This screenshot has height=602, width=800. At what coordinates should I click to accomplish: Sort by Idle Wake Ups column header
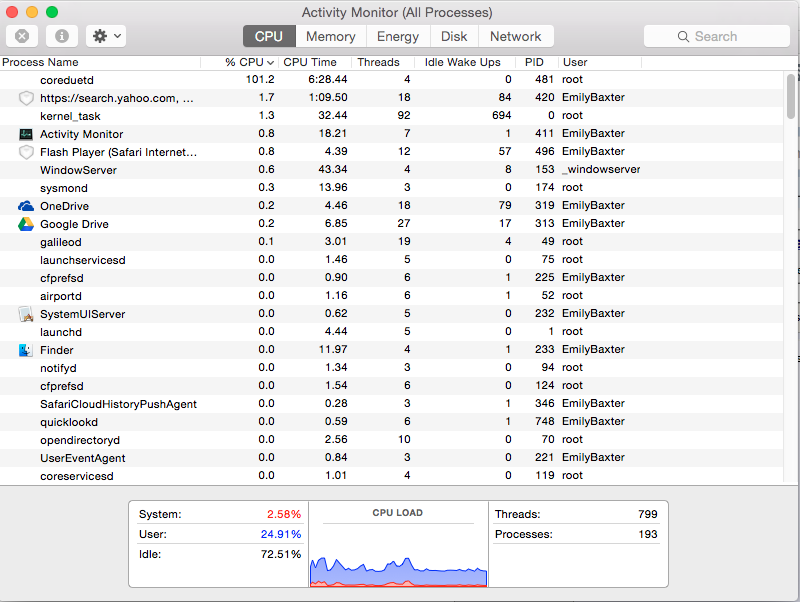(464, 62)
